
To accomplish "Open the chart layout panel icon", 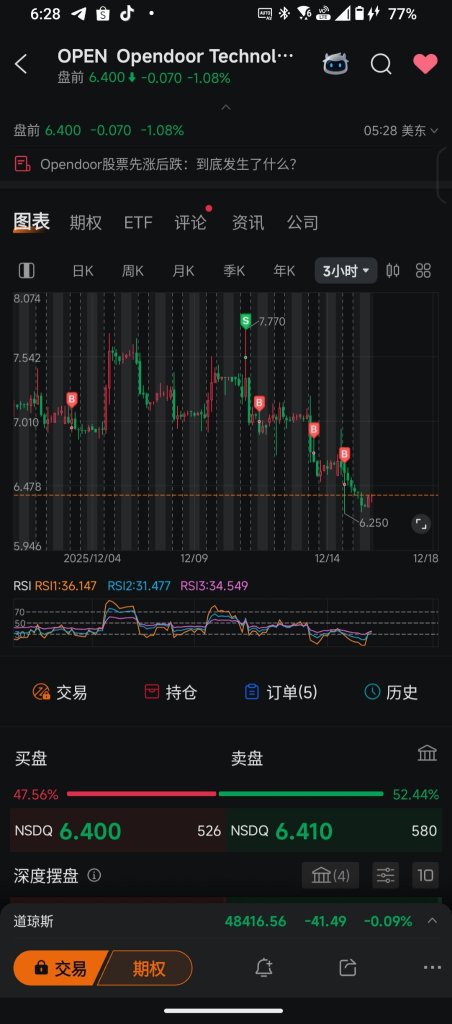I will (x=26, y=270).
